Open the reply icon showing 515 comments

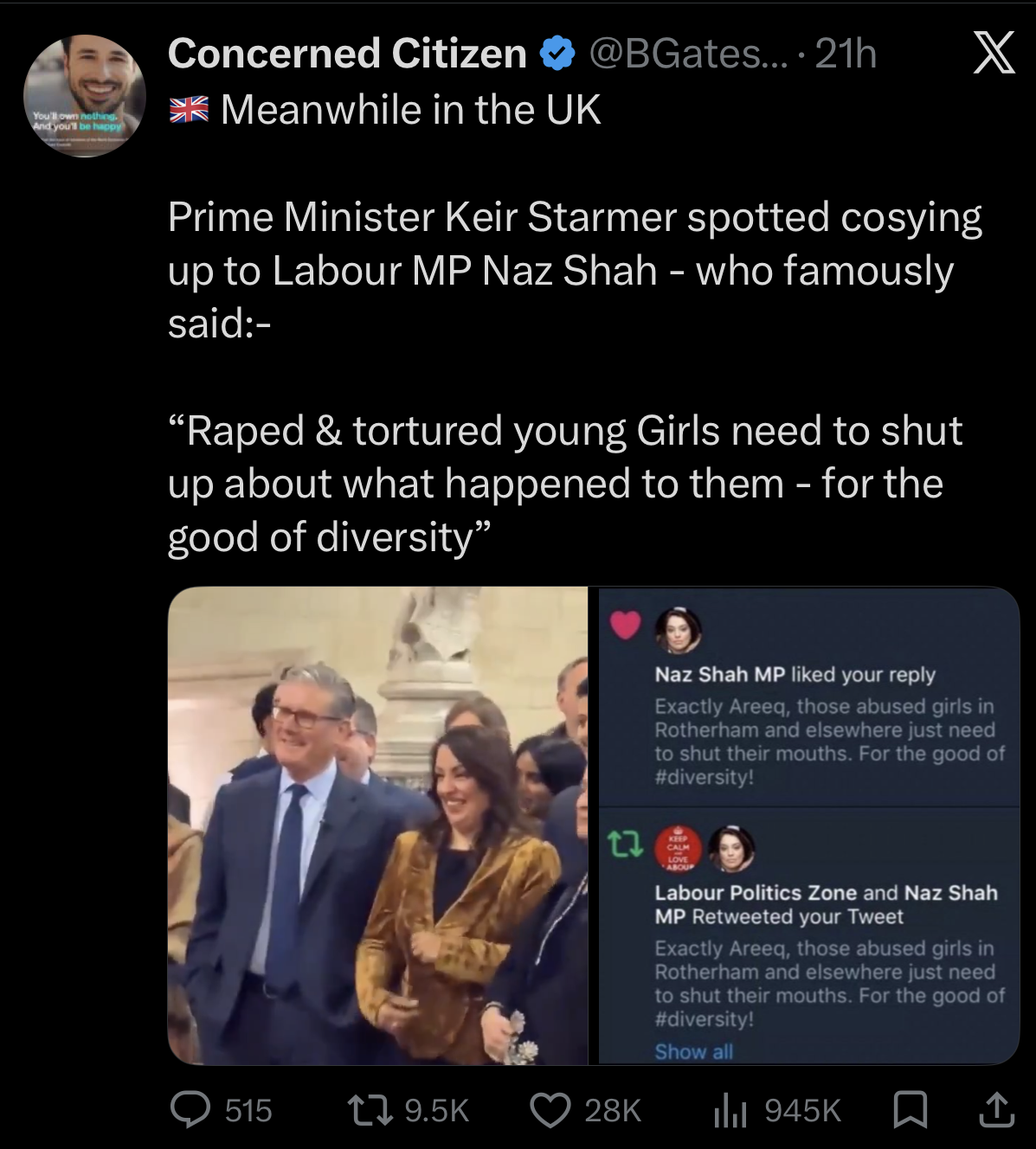[190, 1109]
